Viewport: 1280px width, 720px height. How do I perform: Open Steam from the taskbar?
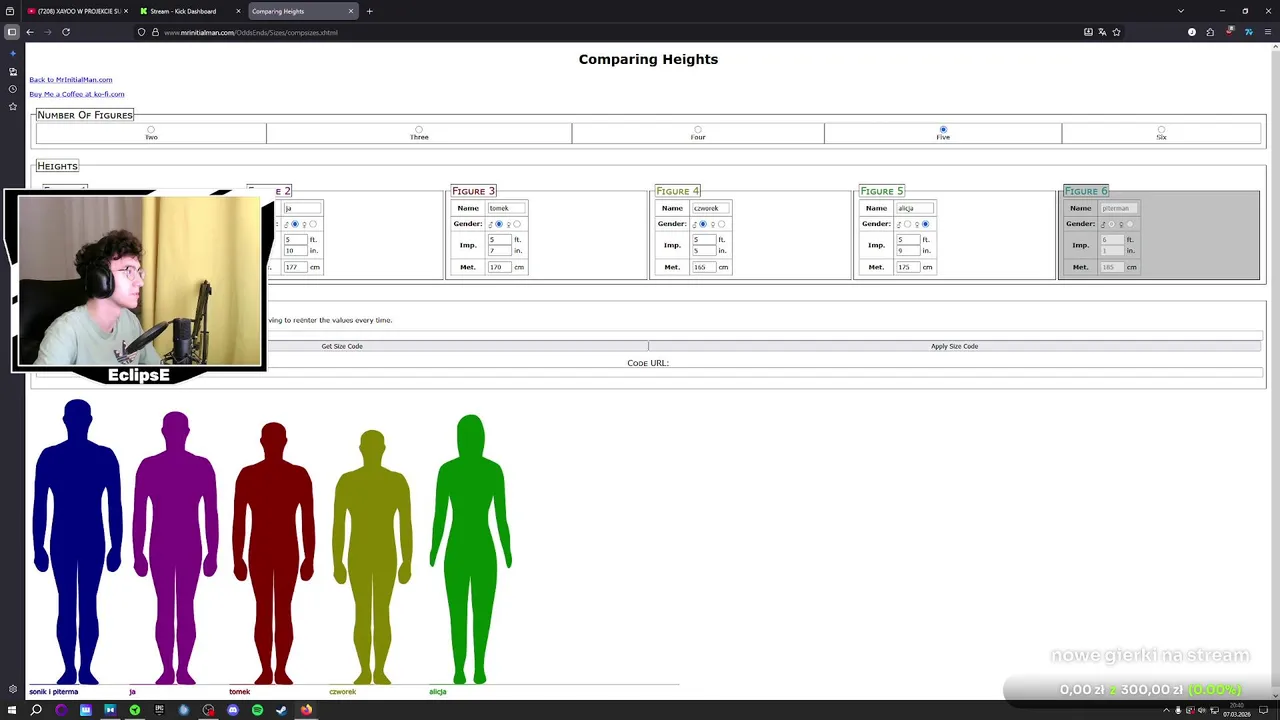pos(281,710)
